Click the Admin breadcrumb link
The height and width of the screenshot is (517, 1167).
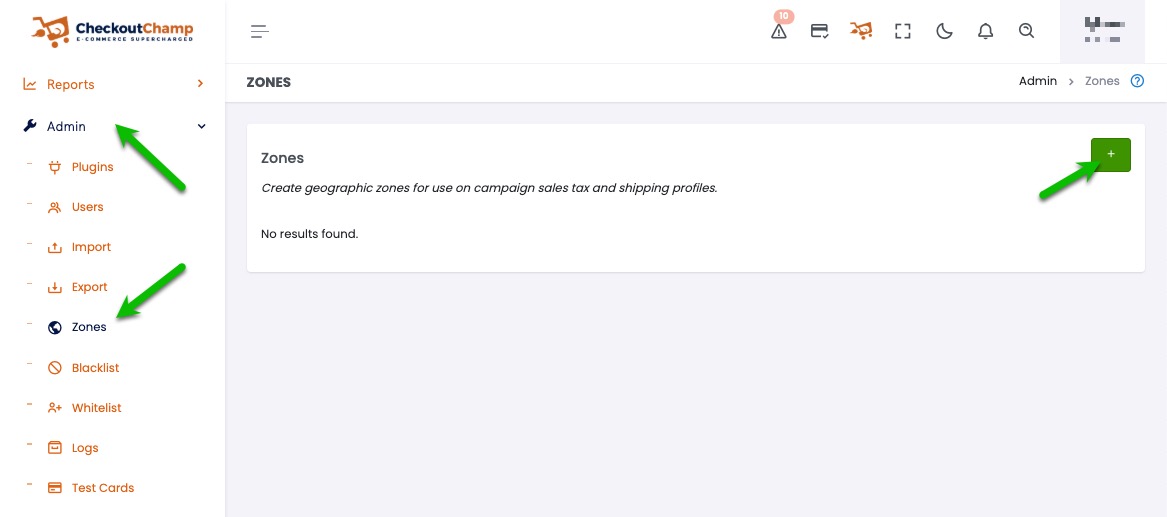pos(1037,81)
